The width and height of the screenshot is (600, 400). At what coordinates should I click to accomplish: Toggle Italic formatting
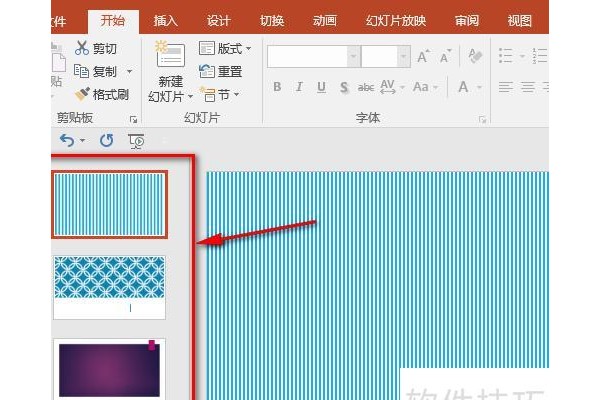click(299, 87)
